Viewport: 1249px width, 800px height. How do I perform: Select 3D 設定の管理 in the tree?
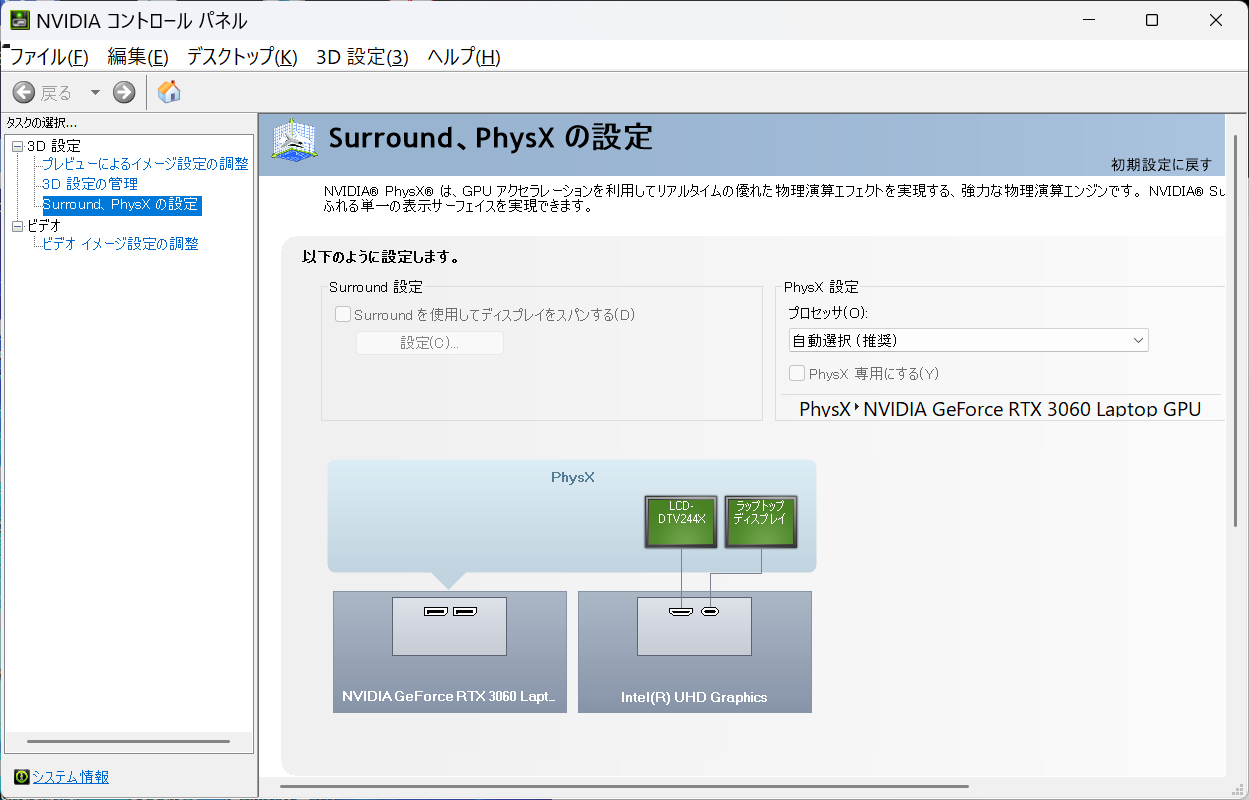tap(90, 184)
